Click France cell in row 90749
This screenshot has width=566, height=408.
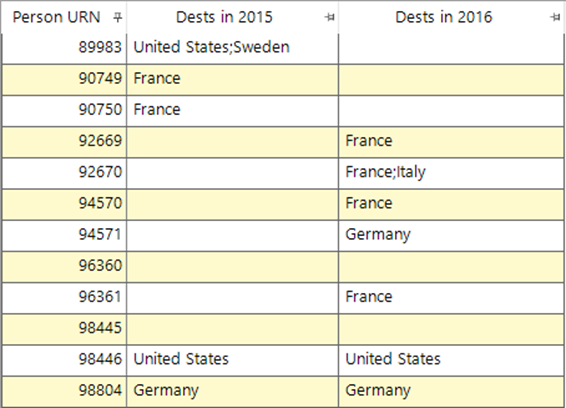(232, 80)
